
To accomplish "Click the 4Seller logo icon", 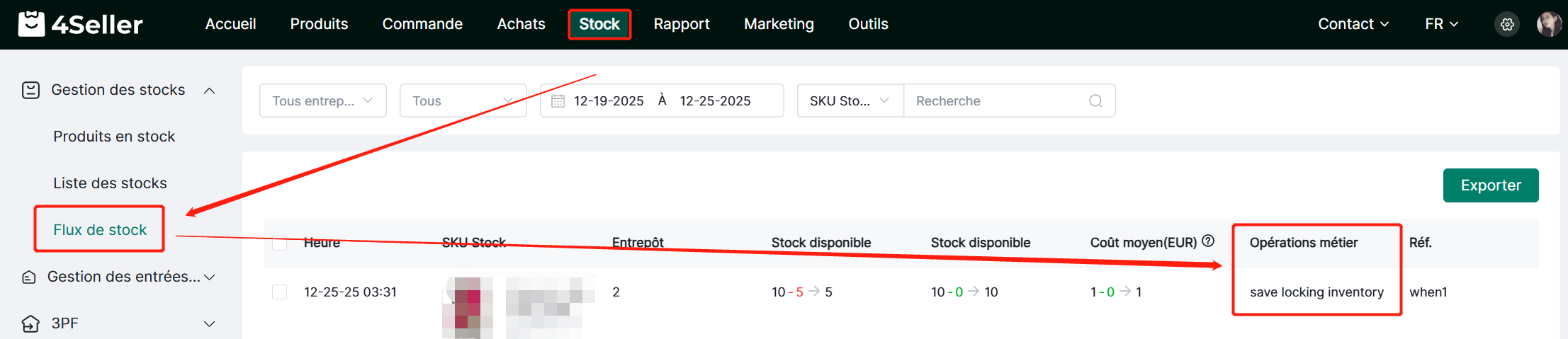I will [x=31, y=24].
